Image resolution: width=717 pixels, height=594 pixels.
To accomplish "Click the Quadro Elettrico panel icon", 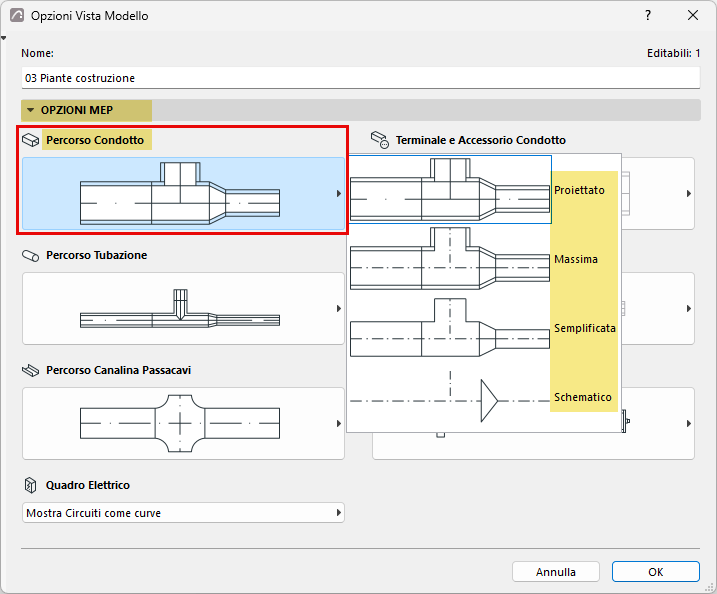I will (x=30, y=485).
